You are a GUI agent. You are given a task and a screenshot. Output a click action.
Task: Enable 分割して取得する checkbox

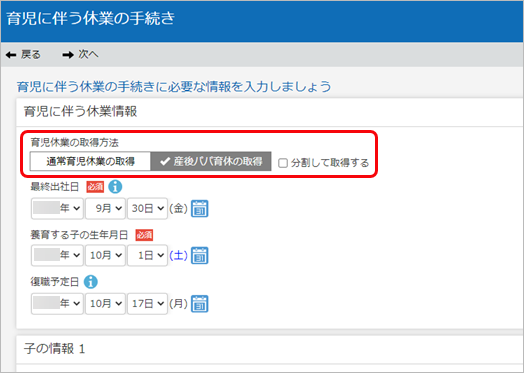[283, 163]
